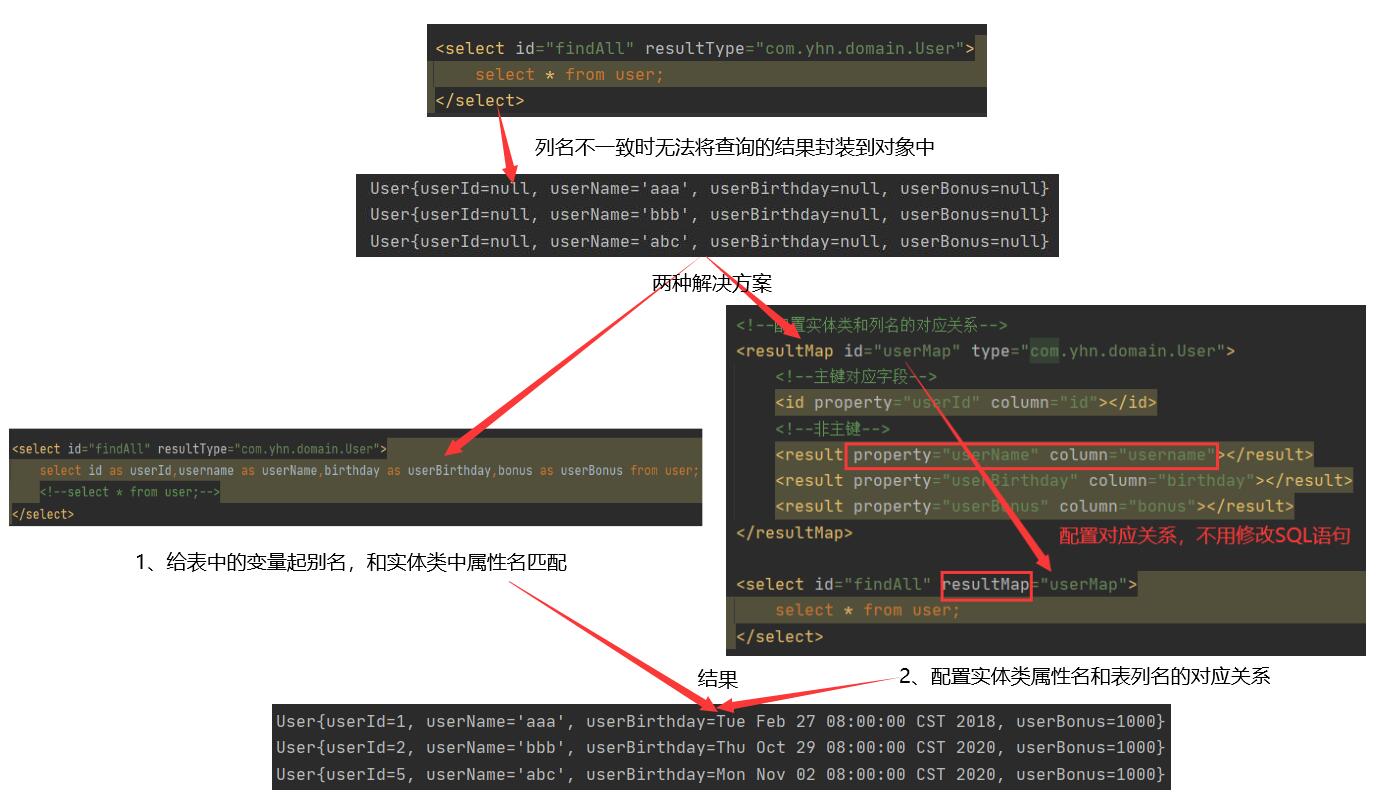Select the null output row with userName='aaa'
Image resolution: width=1390 pixels, height=809 pixels.
point(709,188)
